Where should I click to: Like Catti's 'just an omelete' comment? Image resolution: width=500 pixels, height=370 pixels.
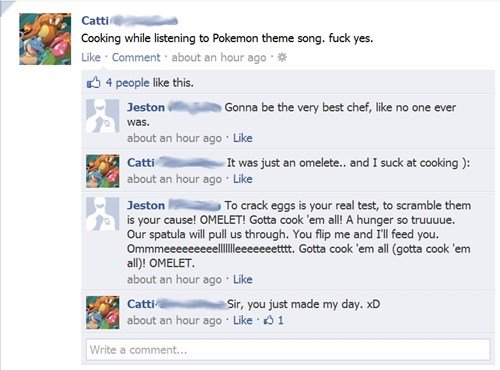coord(243,179)
